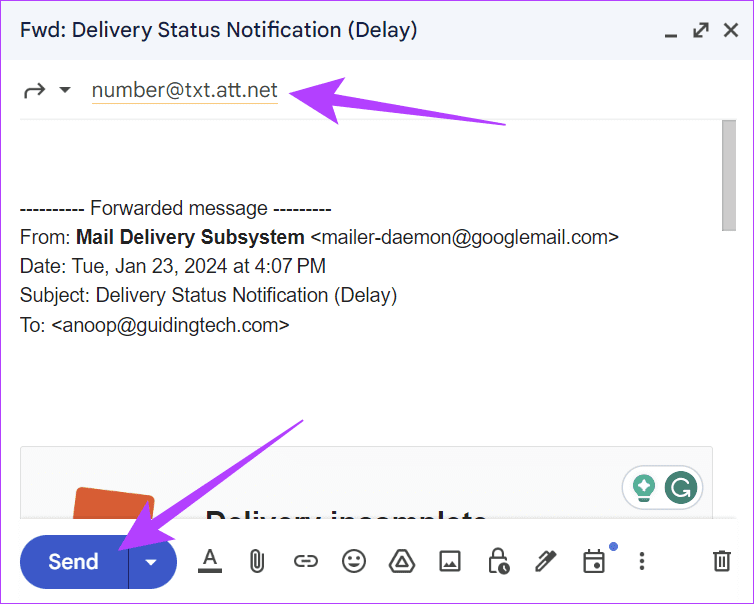
Task: Discard draft with the trash icon
Action: pos(721,562)
